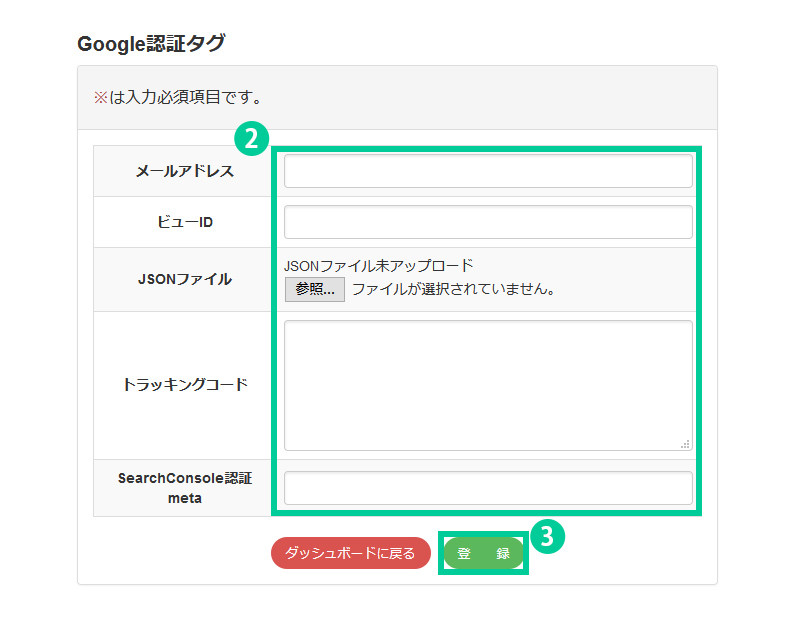This screenshot has height=620, width=800.
Task: Click the JSONファイル row label
Action: [184, 279]
